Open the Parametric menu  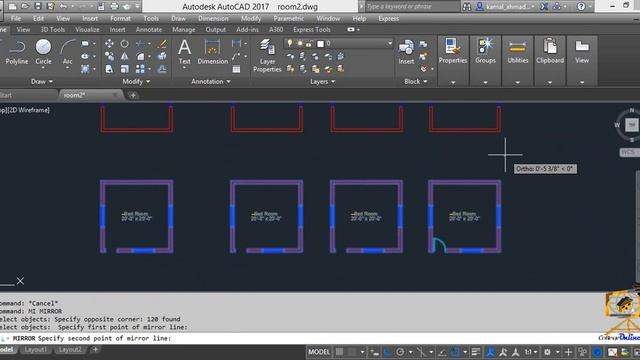(x=289, y=18)
